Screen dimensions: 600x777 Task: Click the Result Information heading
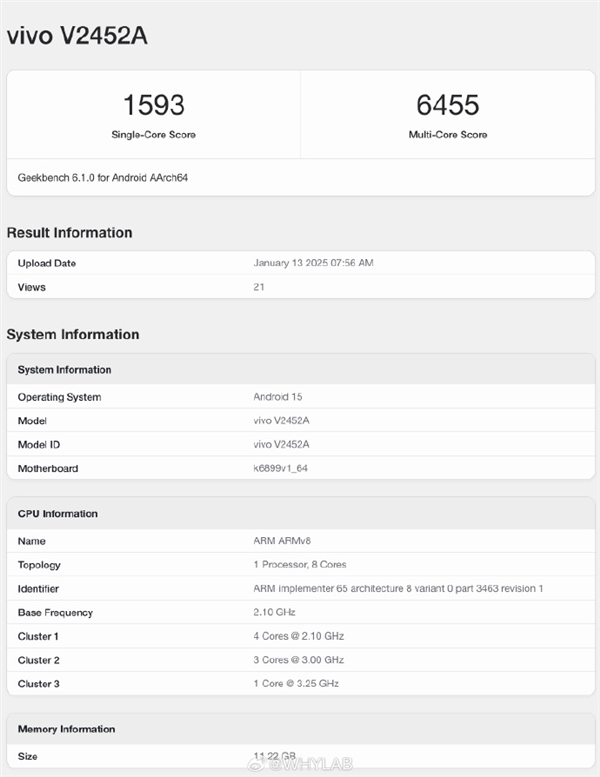tap(69, 233)
